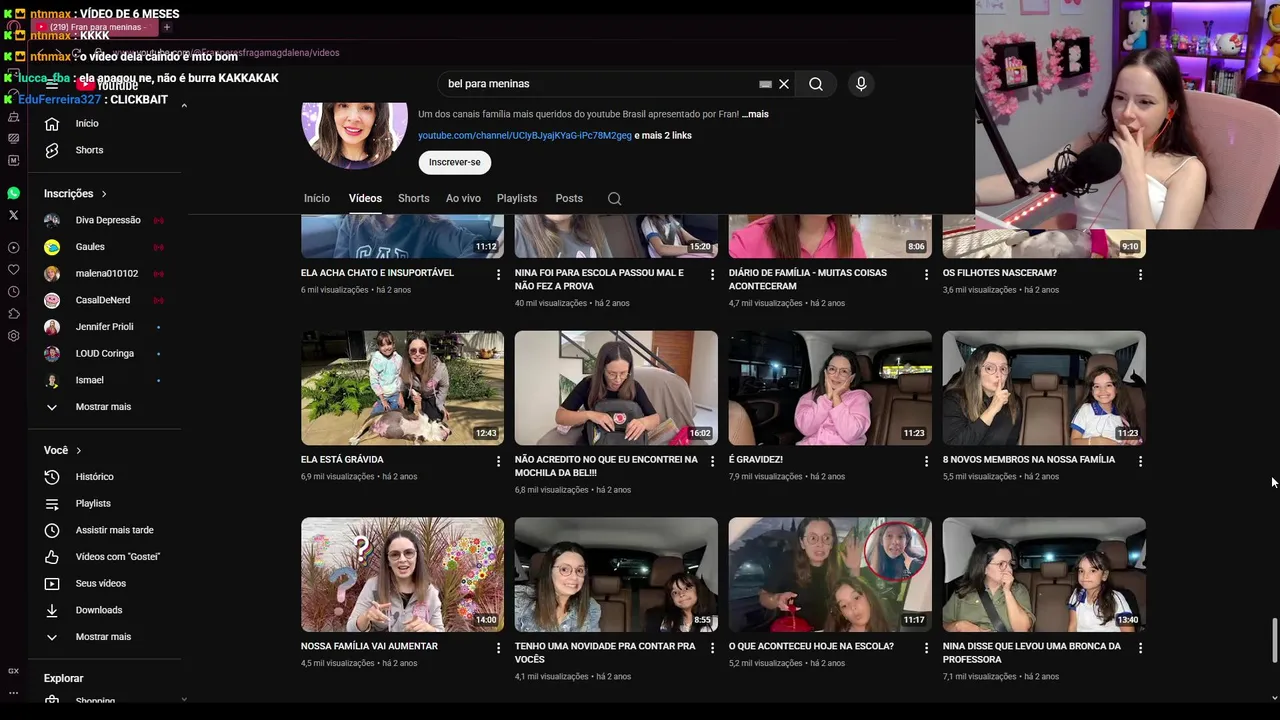Screen dimensions: 1280x720
Task: Open options menu for 'O QUE ACONTECEU HOJE NA ESCOLA?'
Action: point(926,648)
